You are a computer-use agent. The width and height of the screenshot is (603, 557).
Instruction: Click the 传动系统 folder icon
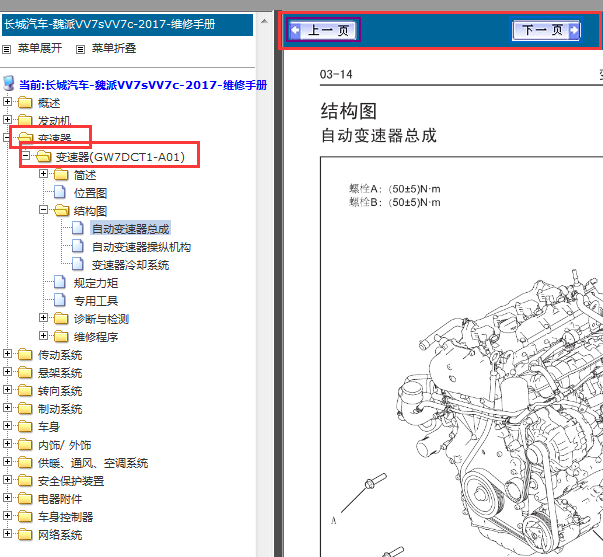pyautogui.click(x=25, y=354)
